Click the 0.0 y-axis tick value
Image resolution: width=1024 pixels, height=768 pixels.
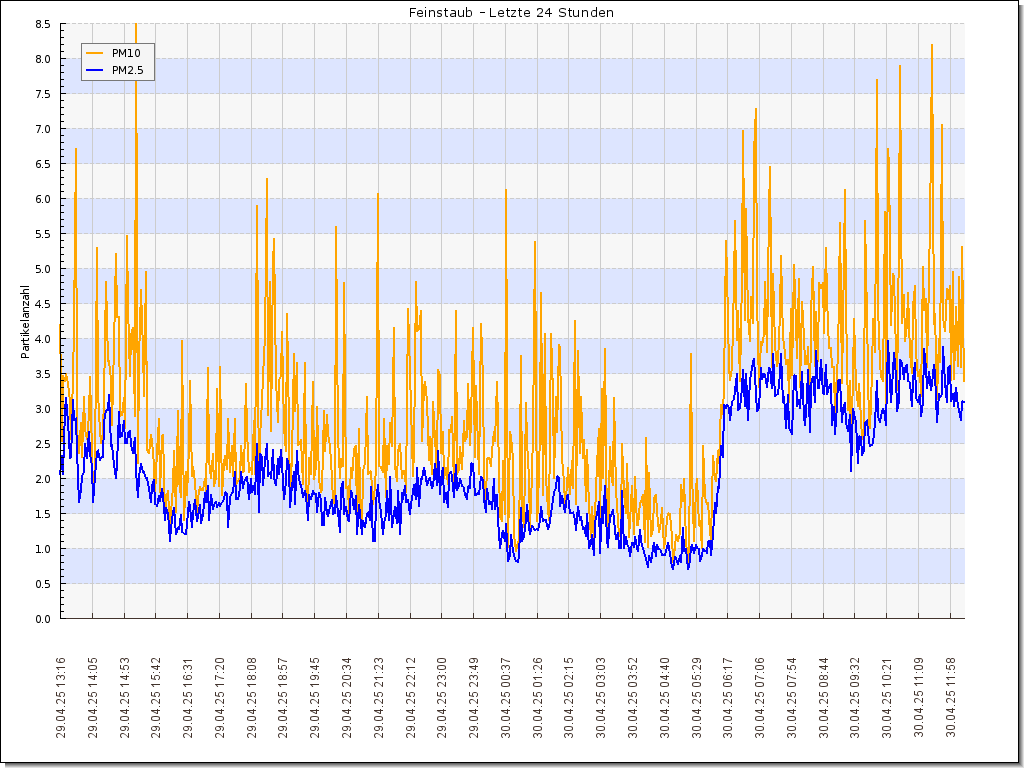[x=43, y=619]
